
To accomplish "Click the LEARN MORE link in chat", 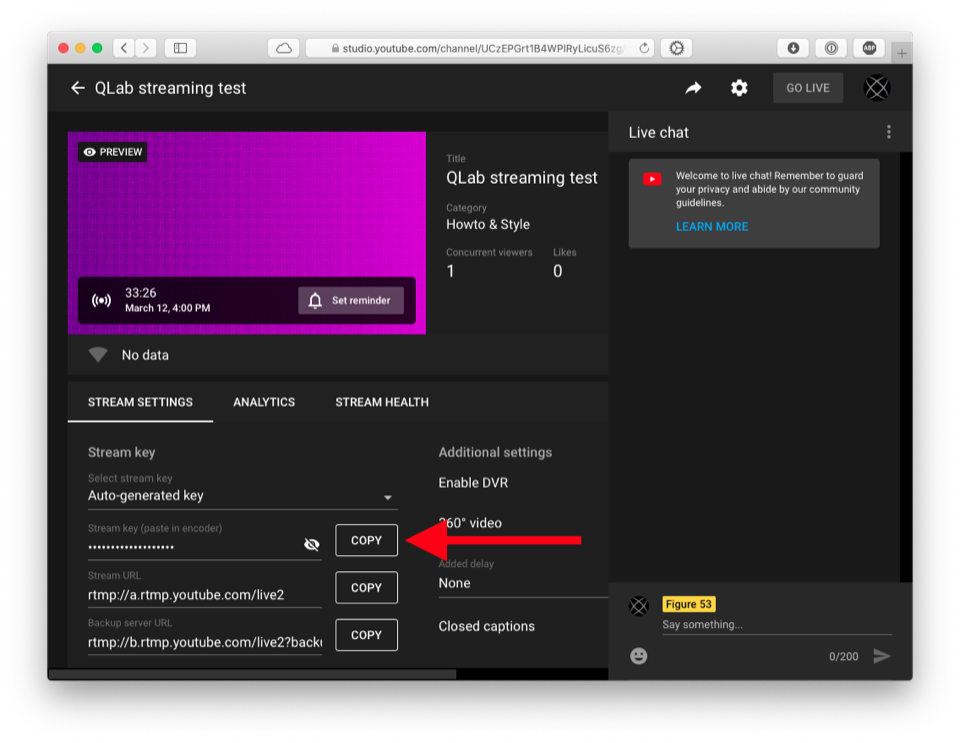I will 712,227.
